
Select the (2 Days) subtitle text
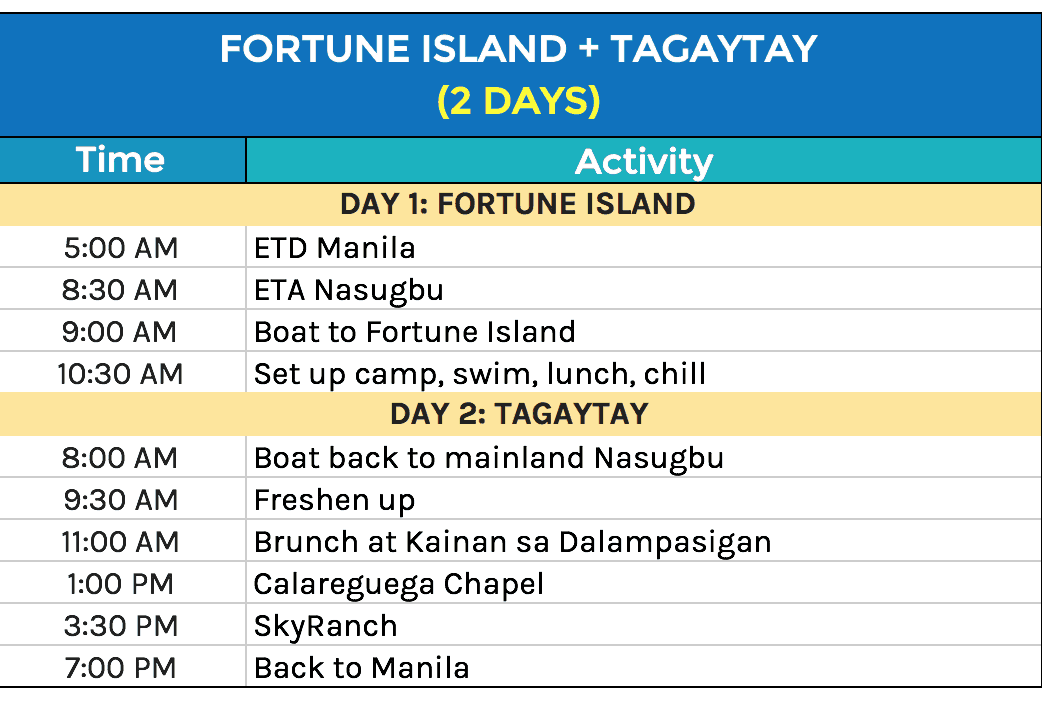pos(519,101)
